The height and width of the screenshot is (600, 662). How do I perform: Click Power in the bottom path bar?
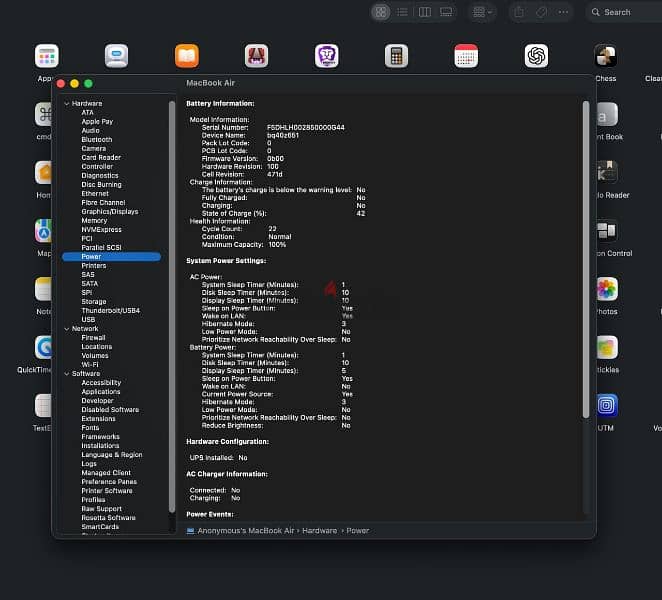point(358,530)
